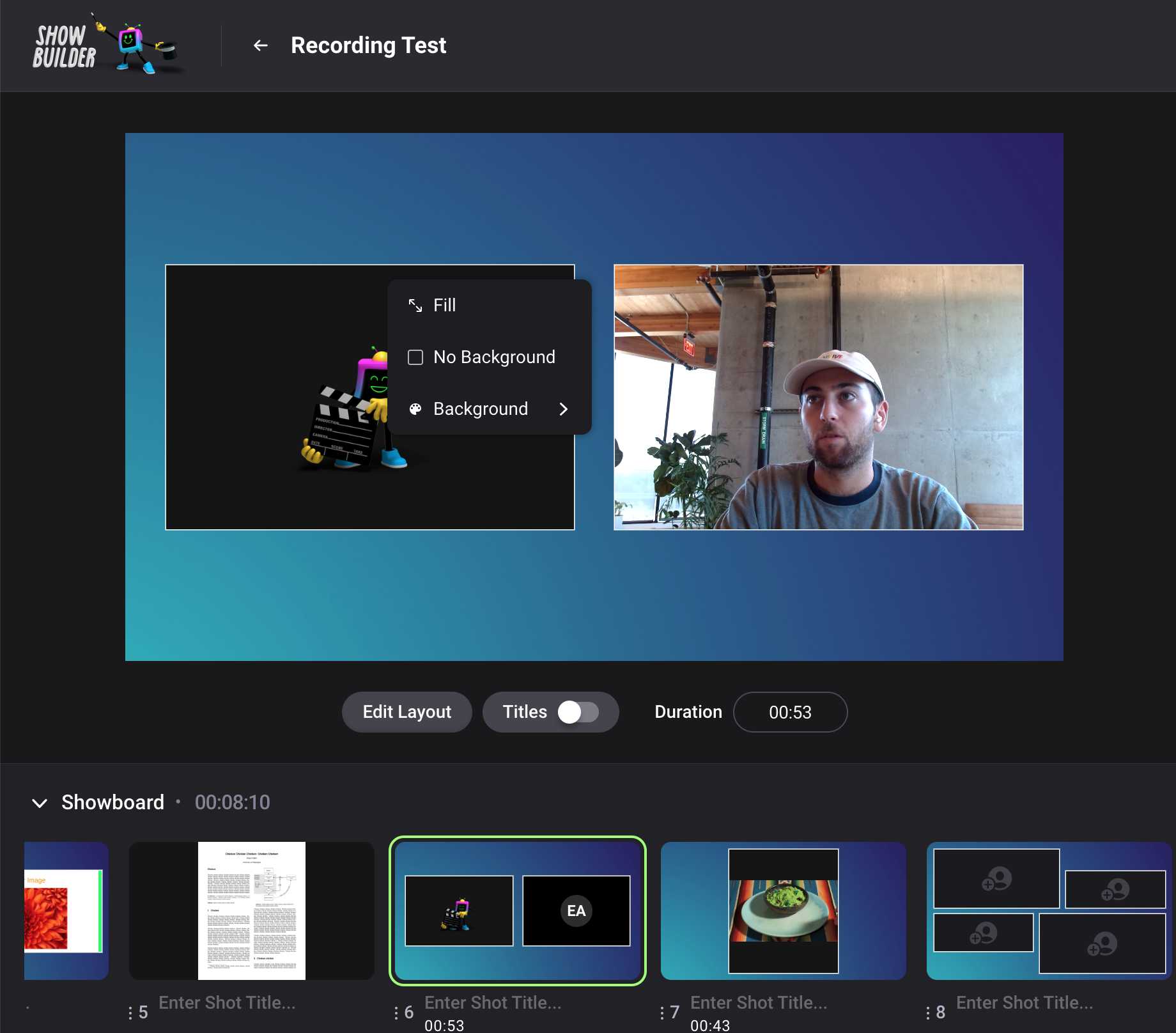Click the Titles button label
The height and width of the screenshot is (1033, 1176).
(x=525, y=712)
